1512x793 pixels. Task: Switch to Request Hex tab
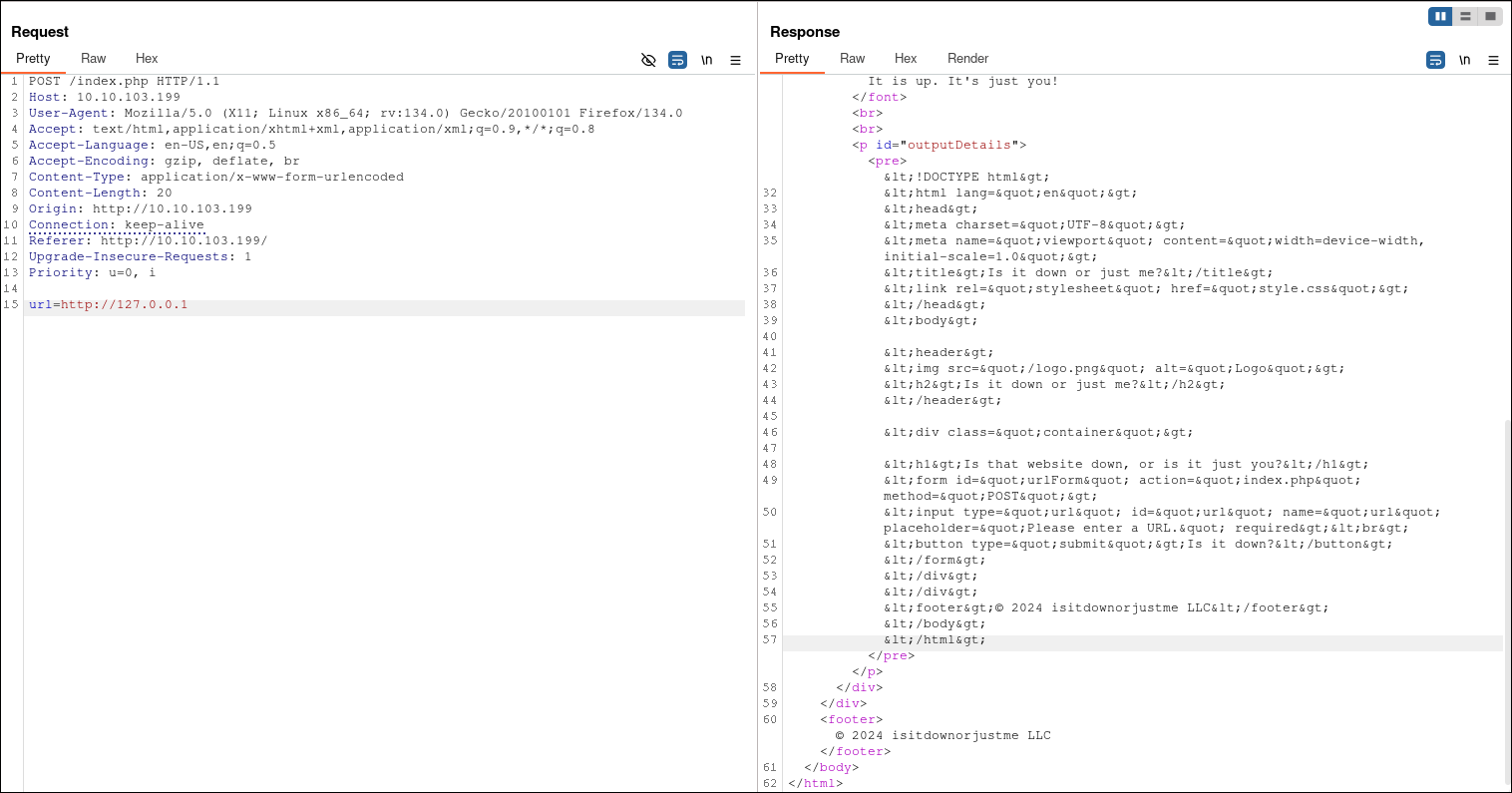[x=147, y=59]
